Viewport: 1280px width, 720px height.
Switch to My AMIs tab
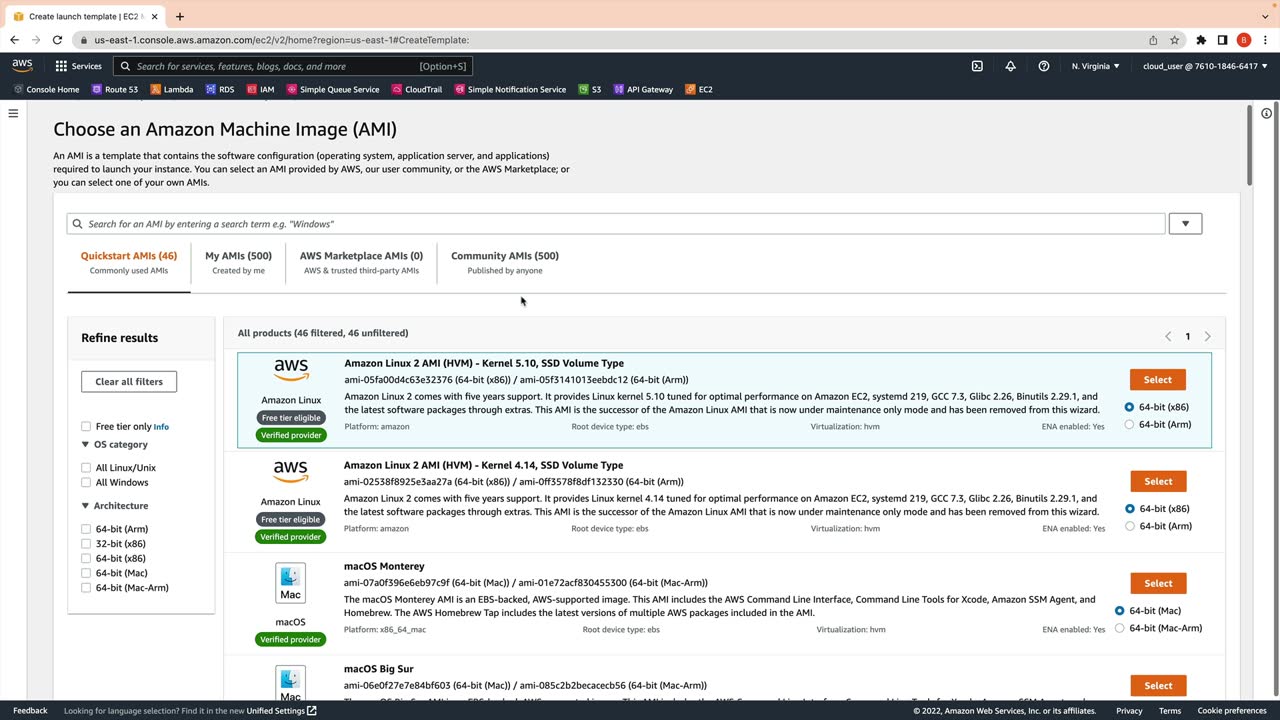coord(238,263)
